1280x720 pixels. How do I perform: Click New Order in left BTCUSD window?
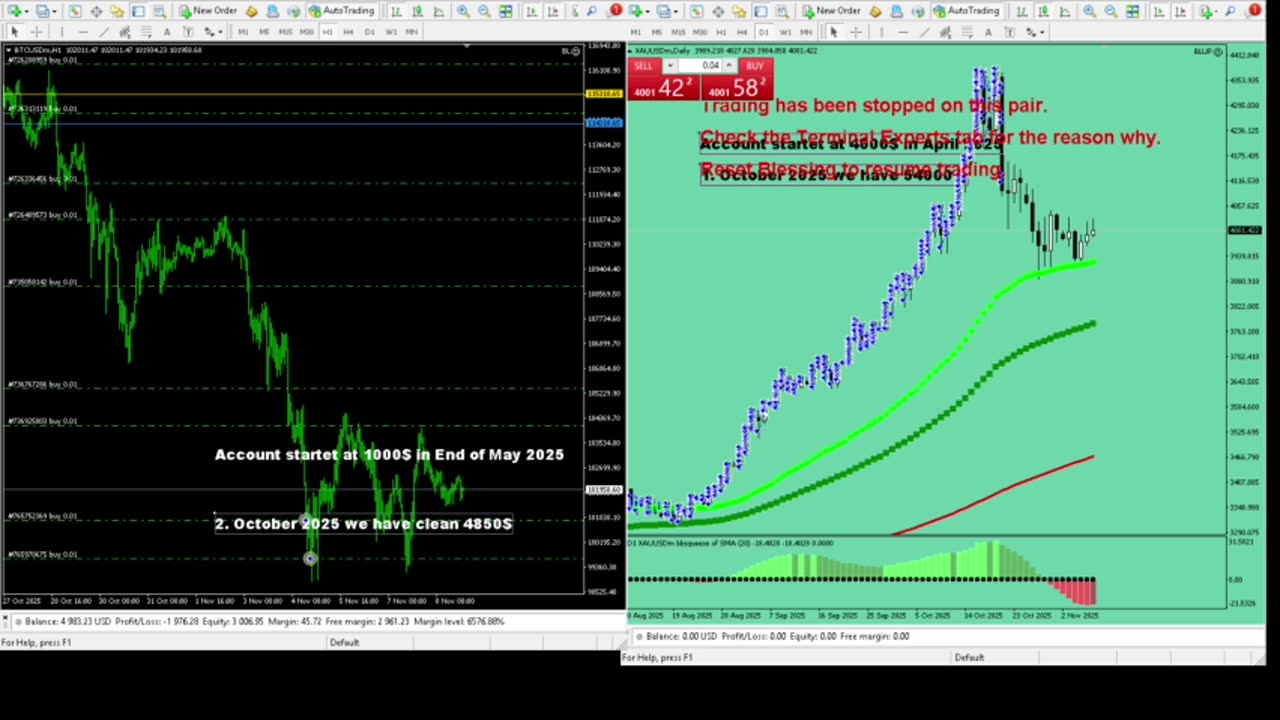pyautogui.click(x=208, y=11)
